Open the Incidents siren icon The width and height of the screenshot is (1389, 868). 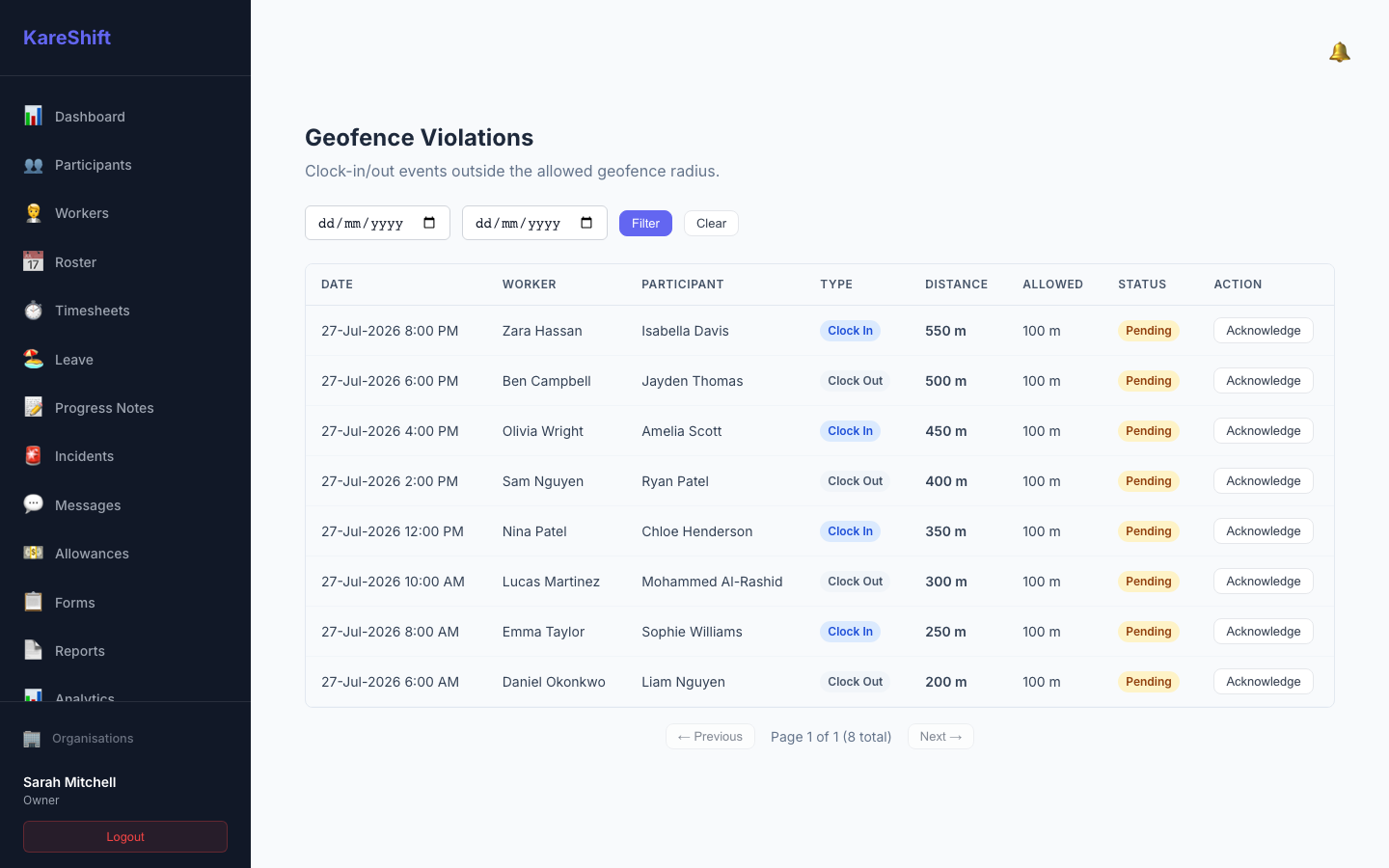[33, 456]
